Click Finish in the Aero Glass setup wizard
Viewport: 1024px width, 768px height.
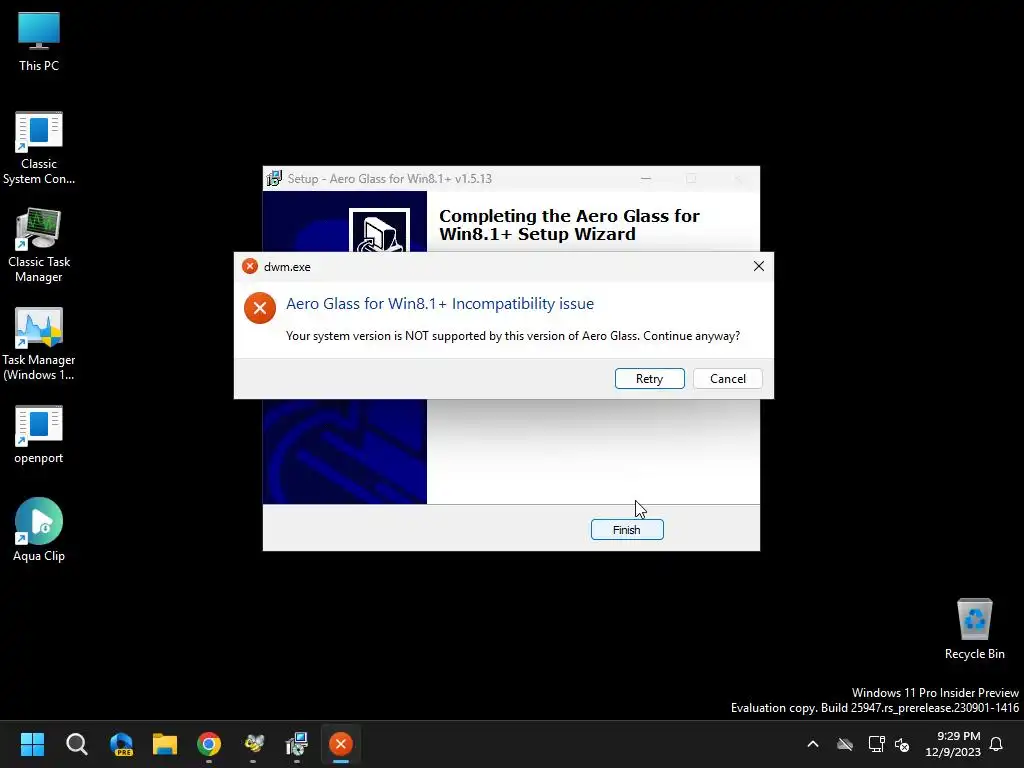(627, 530)
